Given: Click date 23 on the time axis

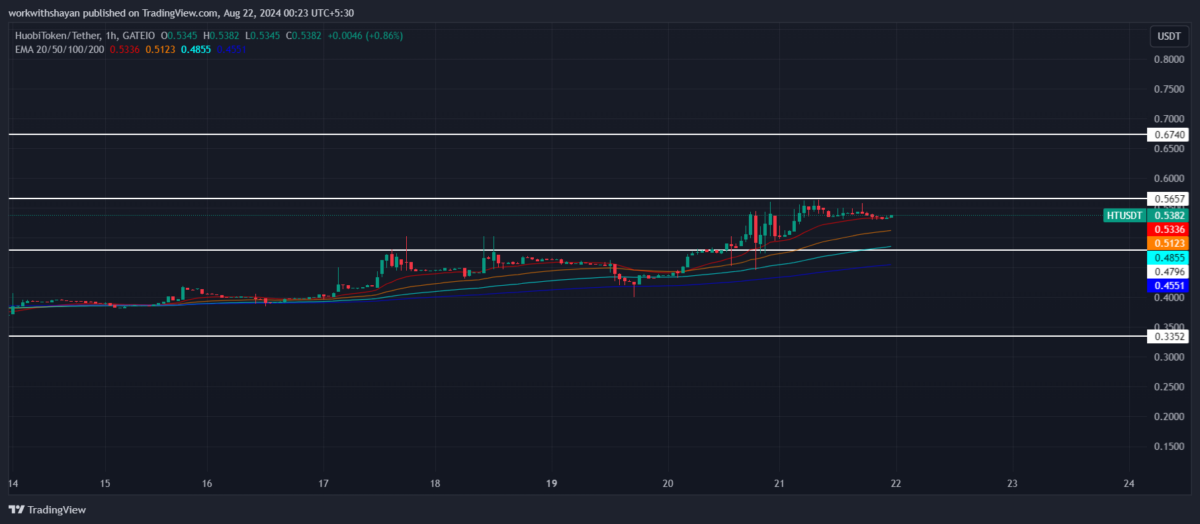Looking at the screenshot, I should (1012, 483).
